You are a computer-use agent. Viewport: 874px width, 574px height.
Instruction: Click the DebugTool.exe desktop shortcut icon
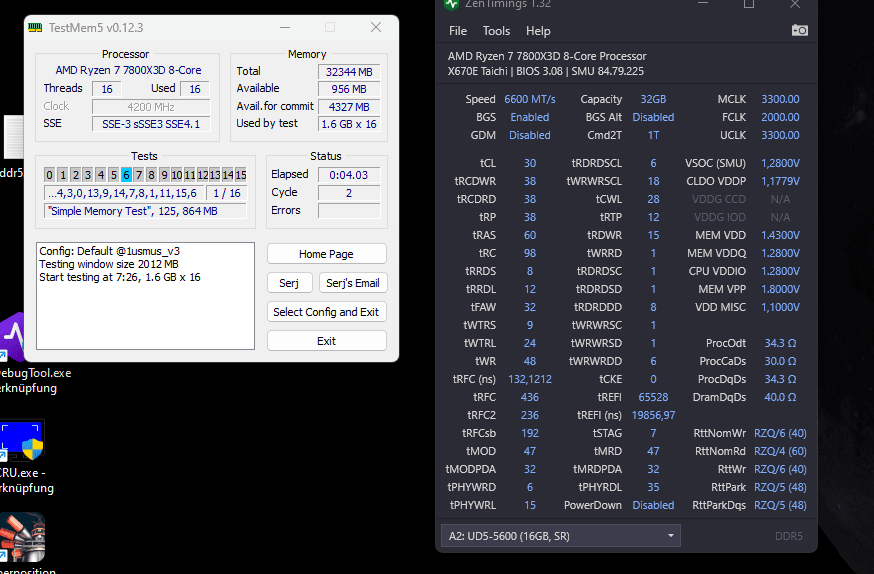pyautogui.click(x=14, y=338)
